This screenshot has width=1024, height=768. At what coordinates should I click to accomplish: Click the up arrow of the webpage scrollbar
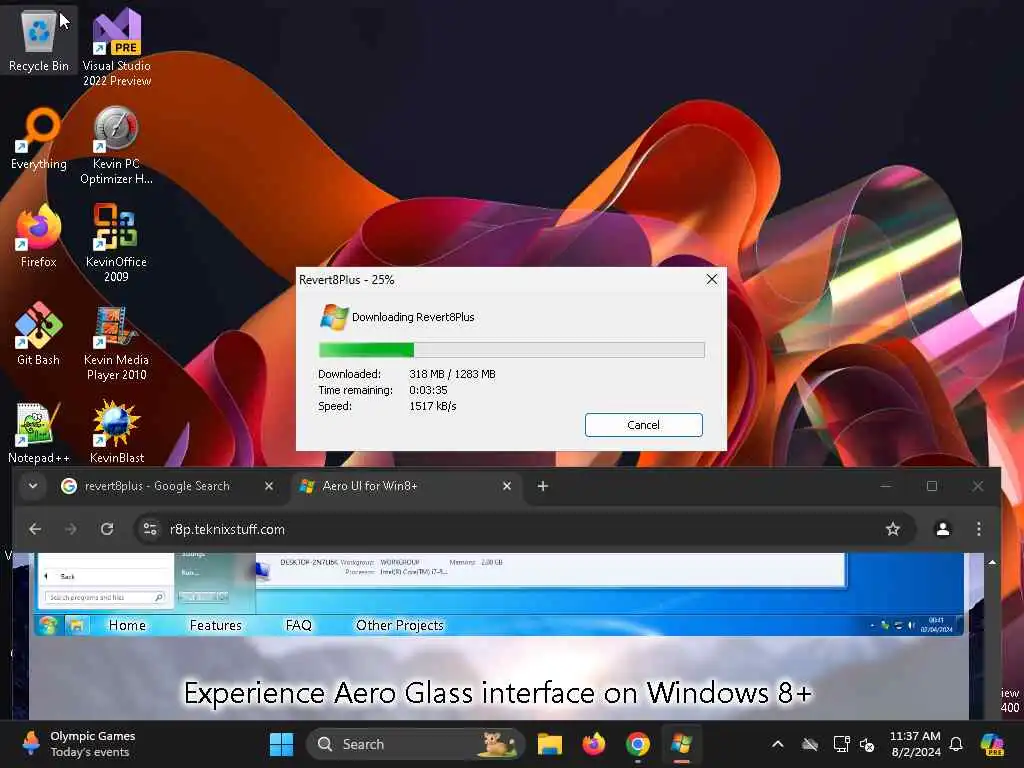pos(992,562)
